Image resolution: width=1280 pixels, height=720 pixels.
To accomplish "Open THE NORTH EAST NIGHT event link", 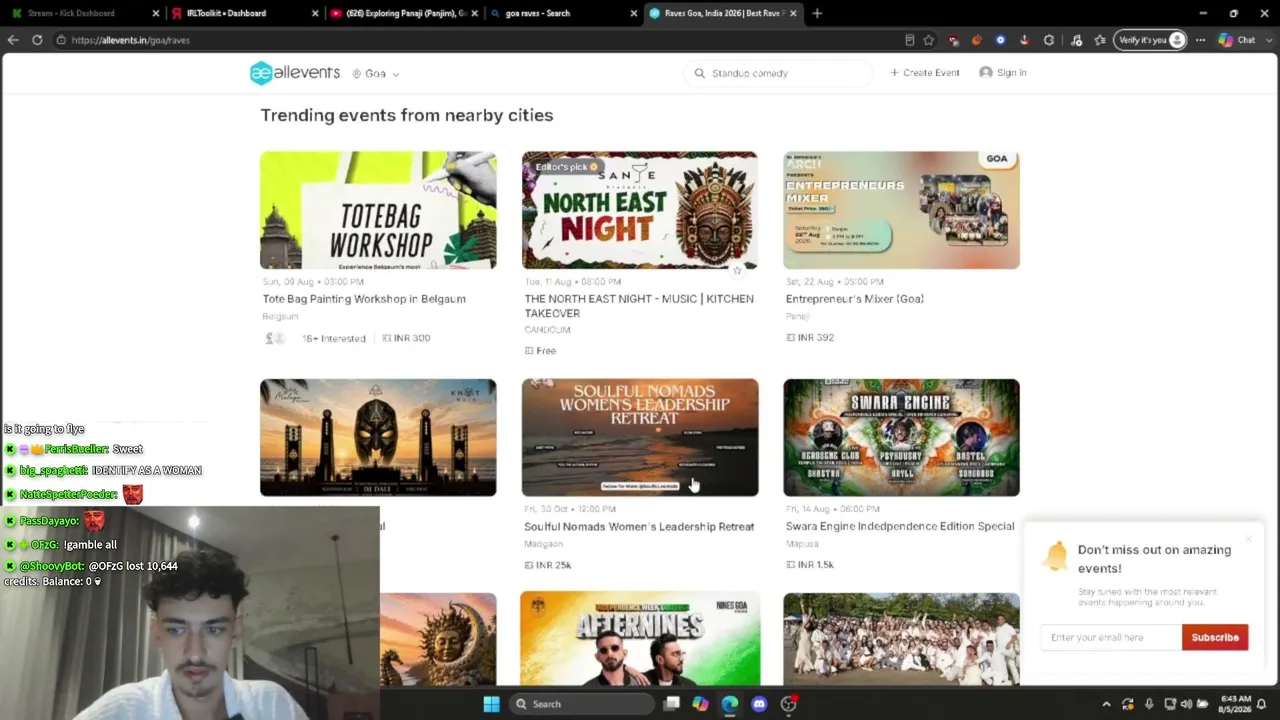I will (639, 306).
